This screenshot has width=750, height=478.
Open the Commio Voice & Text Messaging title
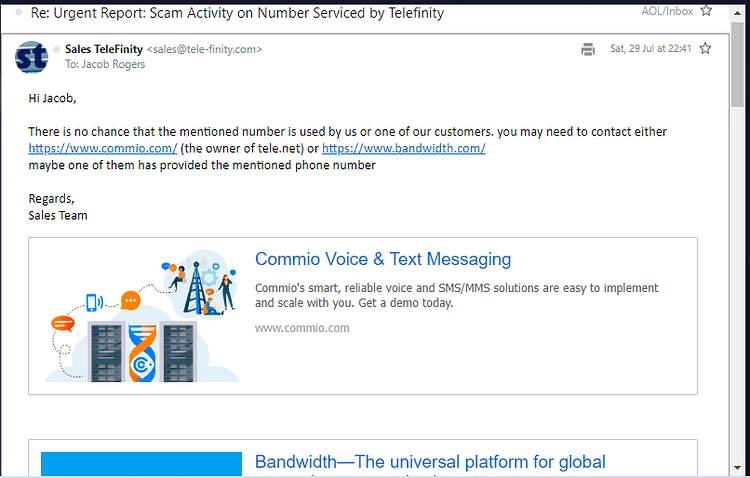(x=383, y=259)
